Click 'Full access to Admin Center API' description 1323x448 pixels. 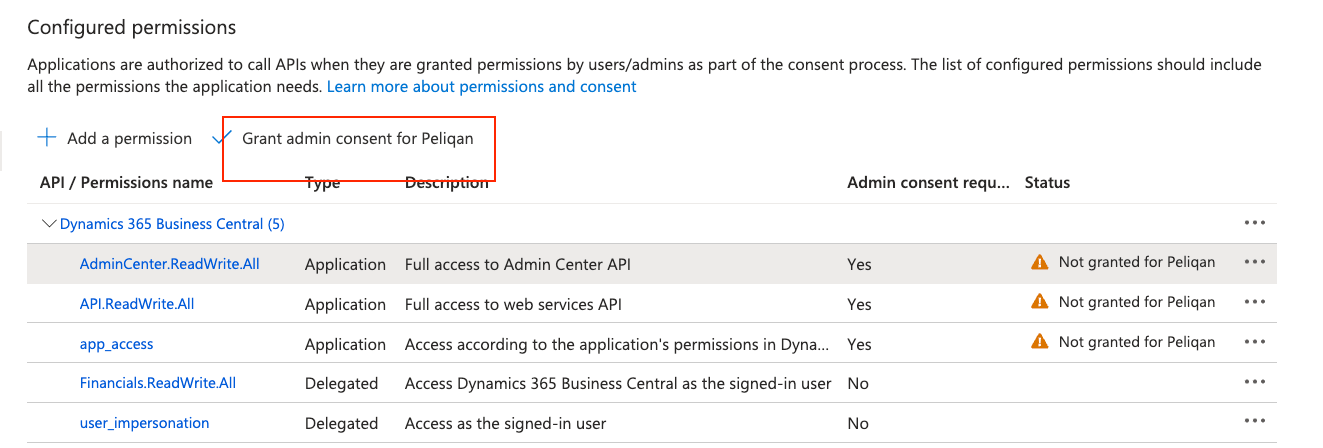tap(518, 265)
